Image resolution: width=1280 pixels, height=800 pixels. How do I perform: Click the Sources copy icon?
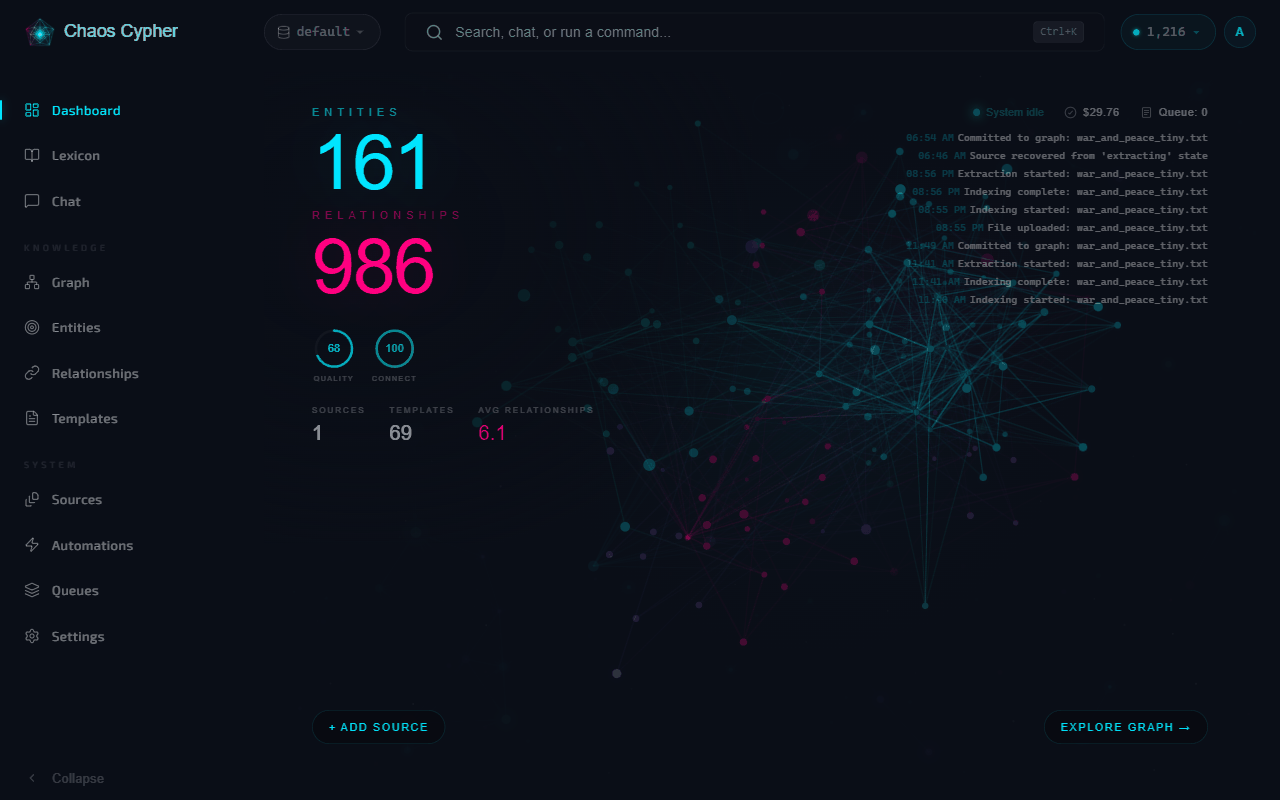[32, 499]
